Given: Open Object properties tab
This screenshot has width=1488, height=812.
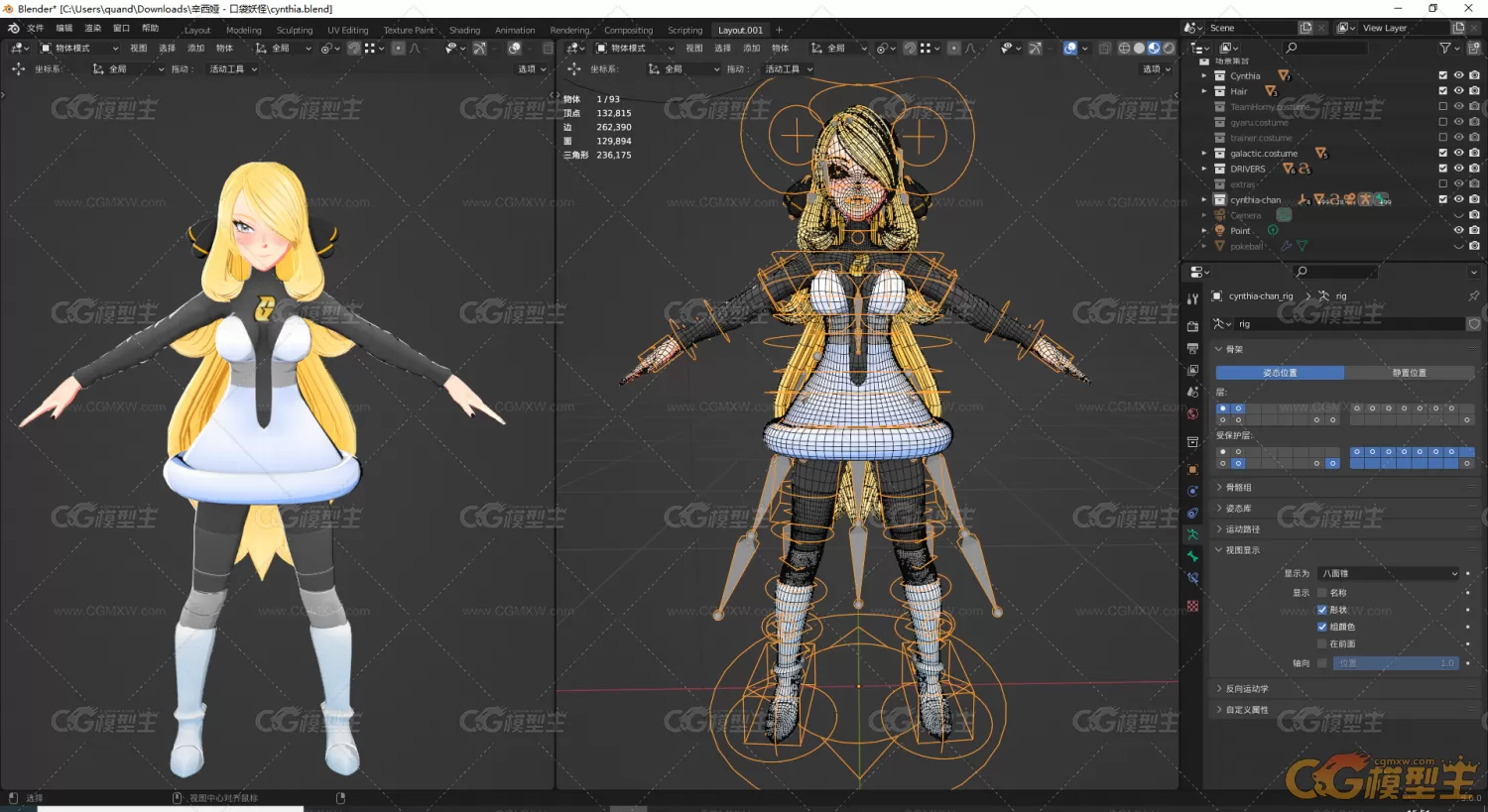Looking at the screenshot, I should click(1192, 469).
